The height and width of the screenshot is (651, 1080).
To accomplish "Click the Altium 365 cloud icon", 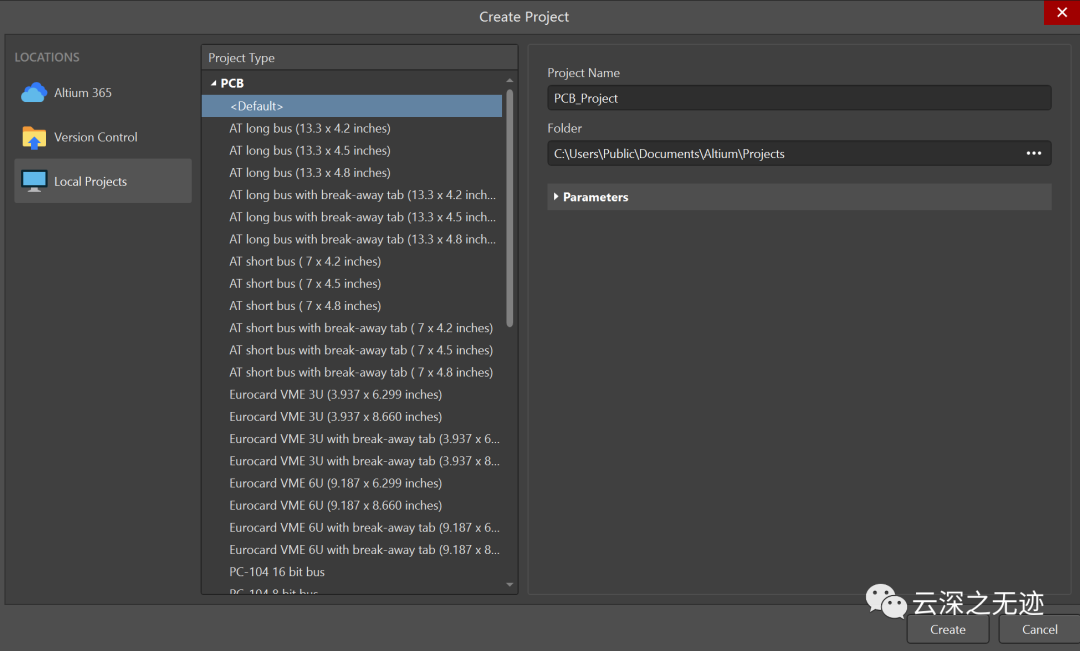I will [34, 92].
